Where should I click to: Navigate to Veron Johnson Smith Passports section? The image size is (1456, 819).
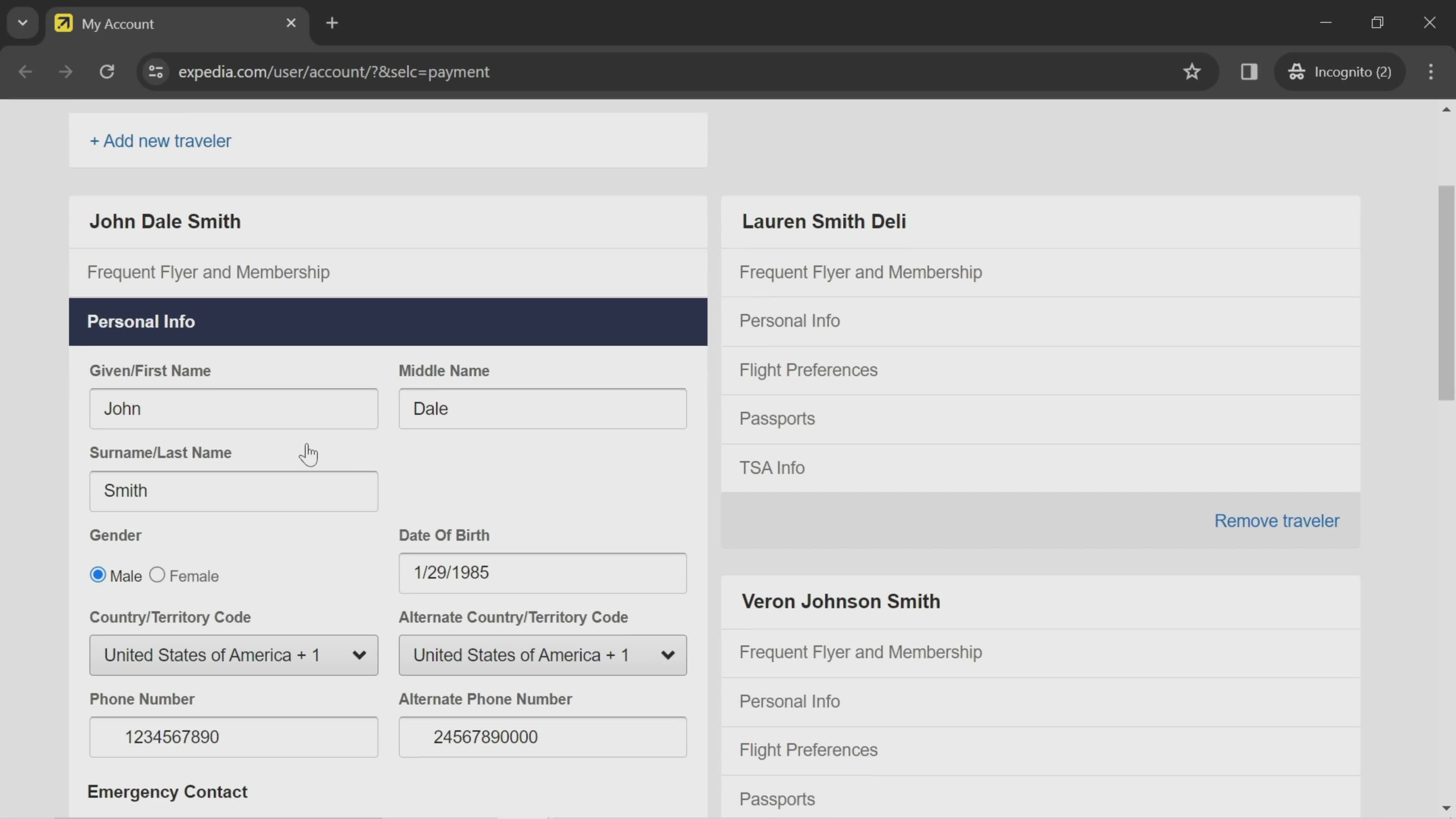[x=778, y=799]
